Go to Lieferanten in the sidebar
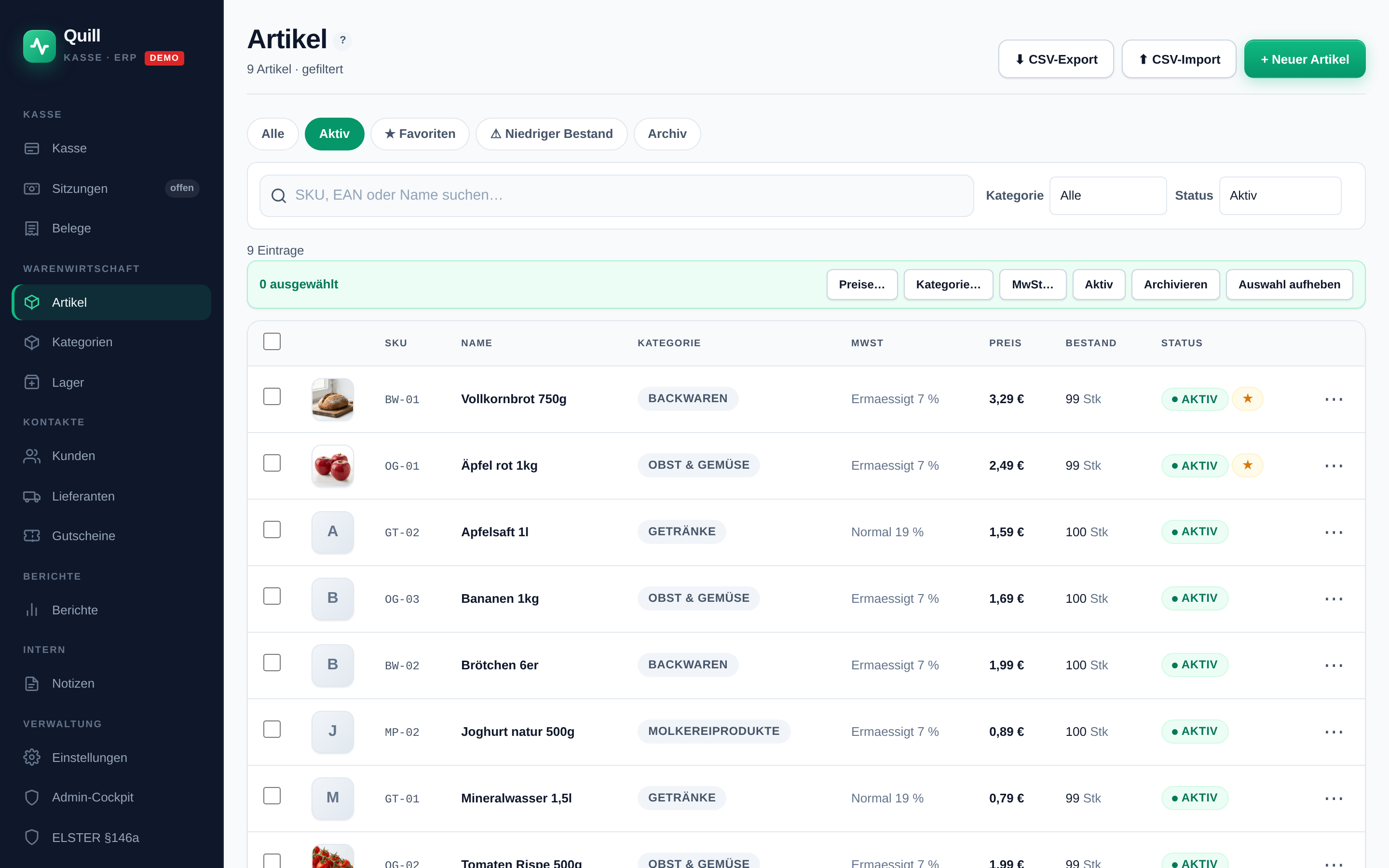The width and height of the screenshot is (1389, 868). [111, 496]
